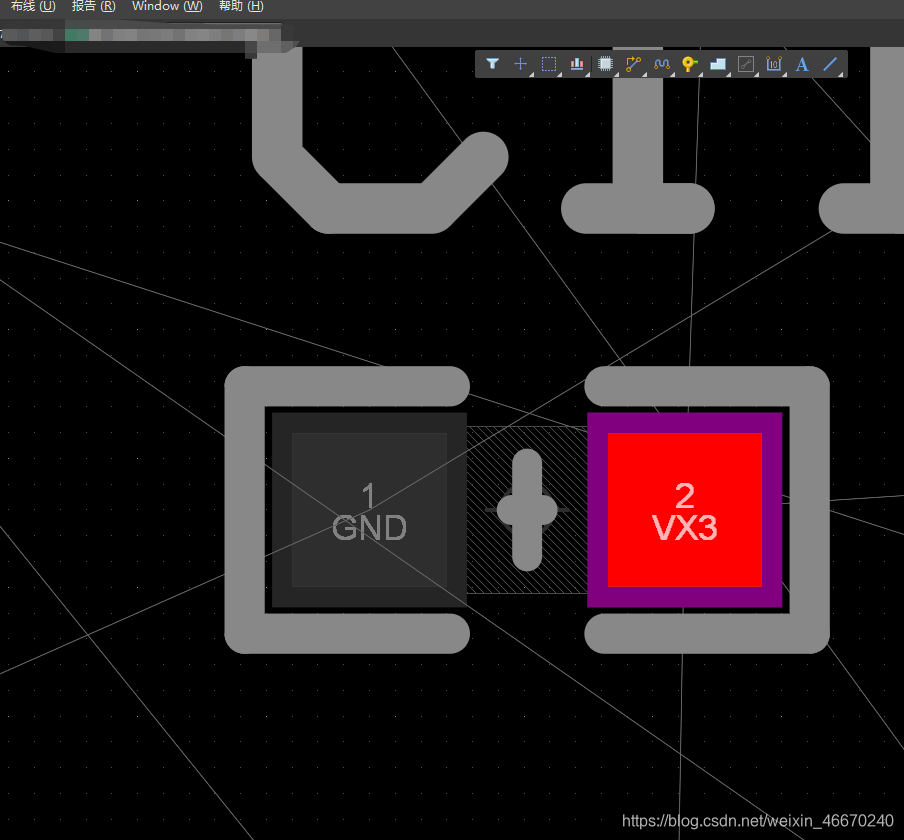
Task: Place a via with the toolbar
Action: click(689, 64)
